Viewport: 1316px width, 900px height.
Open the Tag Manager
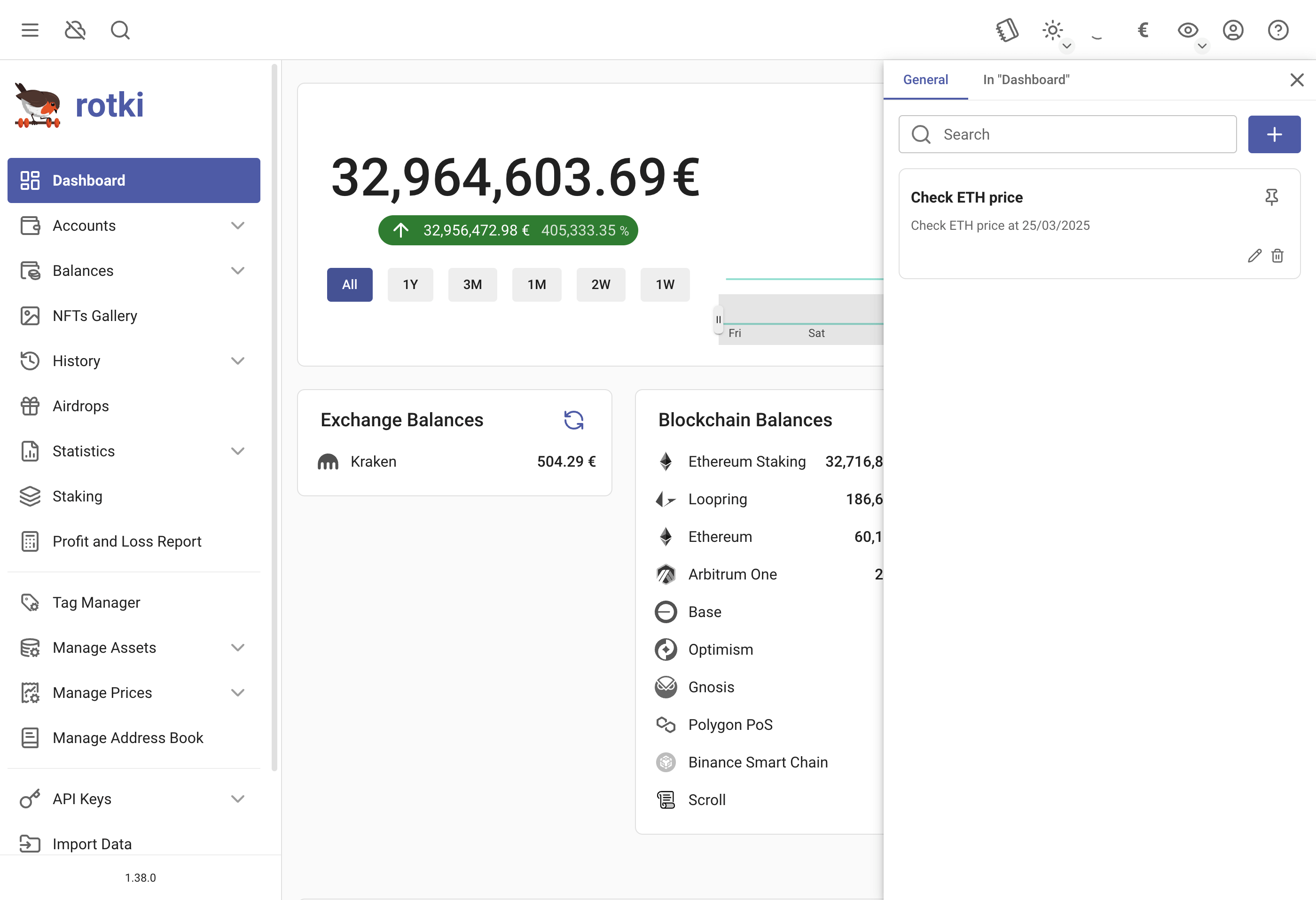133,602
